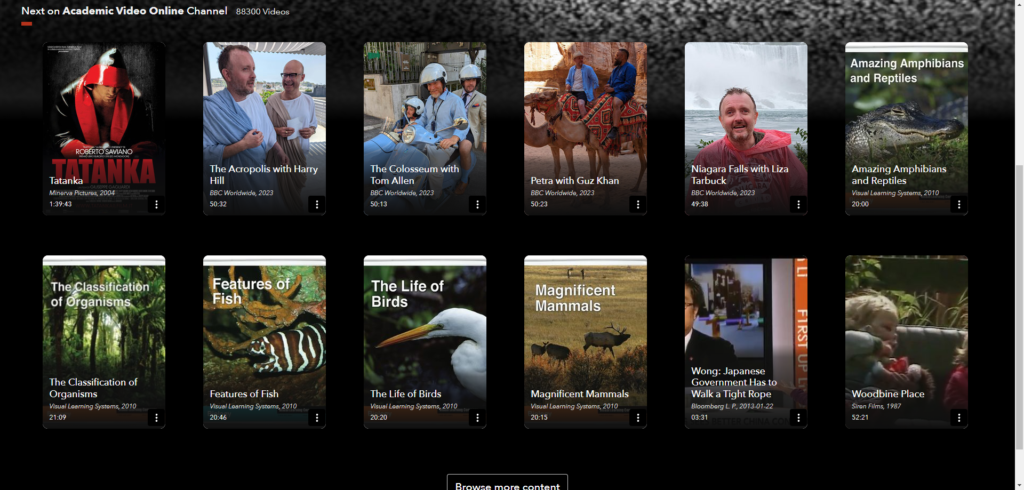Open kebab menu on Magnificent Mammals card
Viewport: 1024px width, 490px height.
(638, 418)
